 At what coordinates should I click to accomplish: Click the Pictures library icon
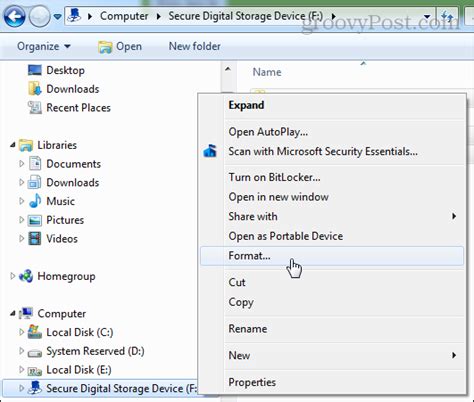[35, 220]
